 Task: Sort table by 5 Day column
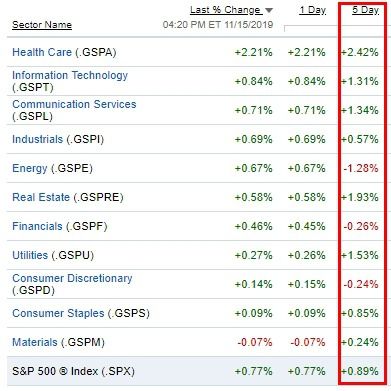(365, 10)
